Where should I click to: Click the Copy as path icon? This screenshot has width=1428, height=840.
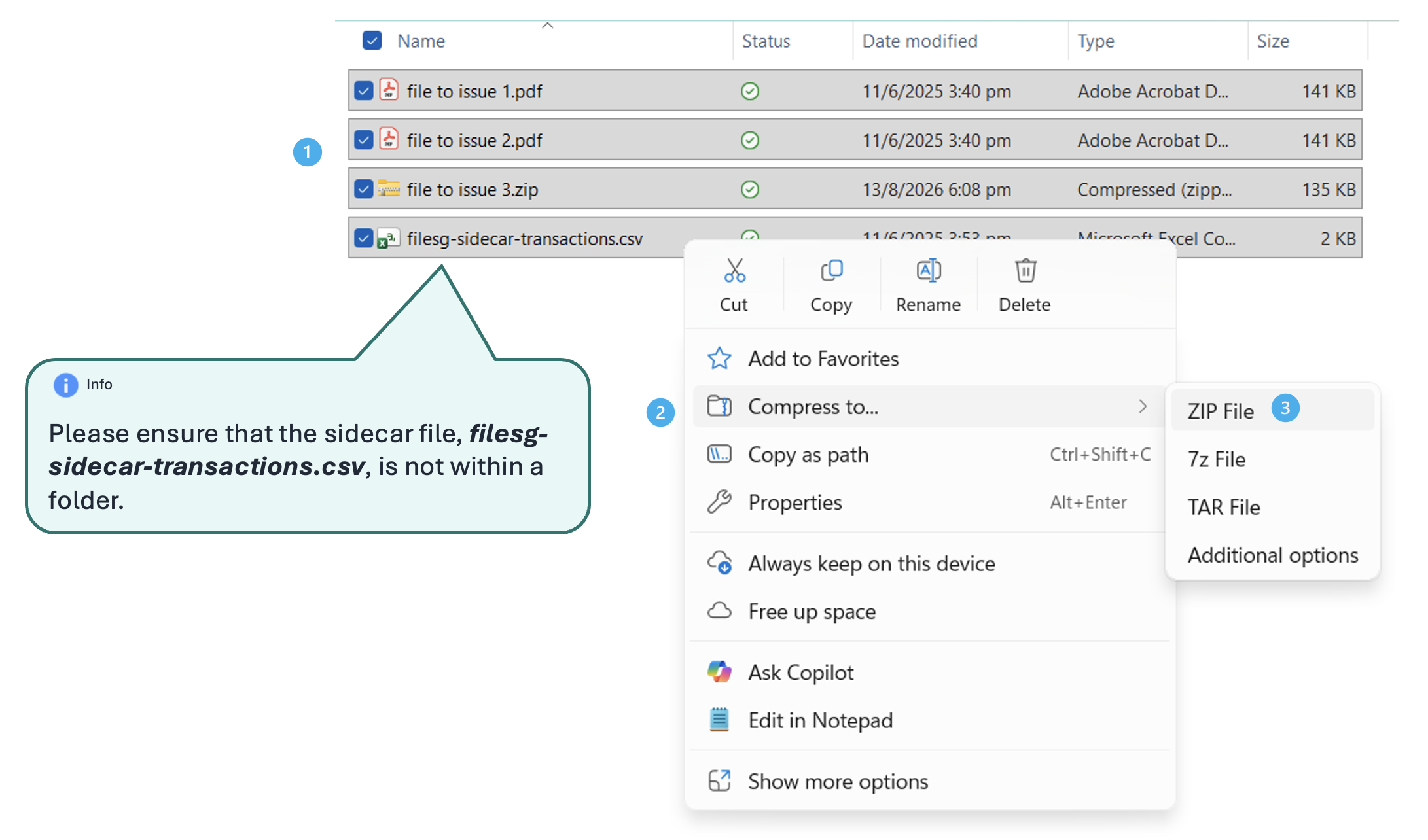719,454
